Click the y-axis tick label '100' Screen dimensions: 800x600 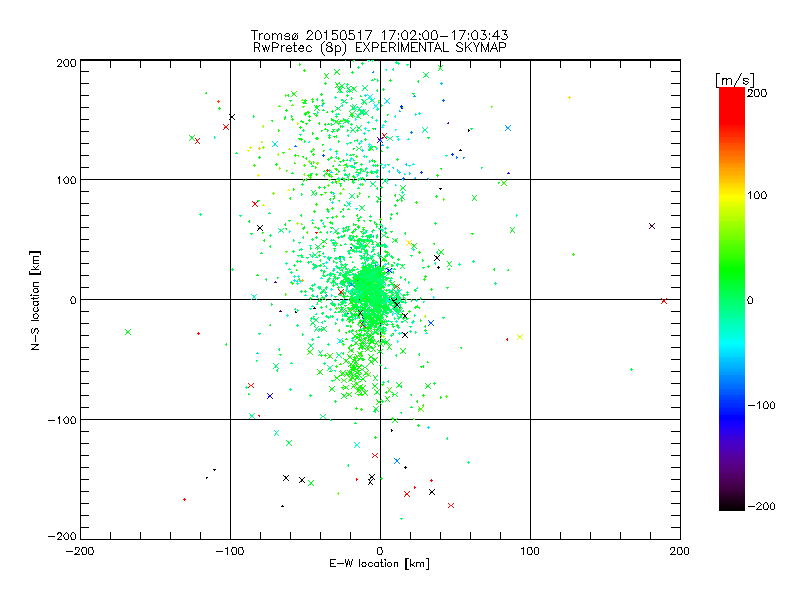coord(66,181)
